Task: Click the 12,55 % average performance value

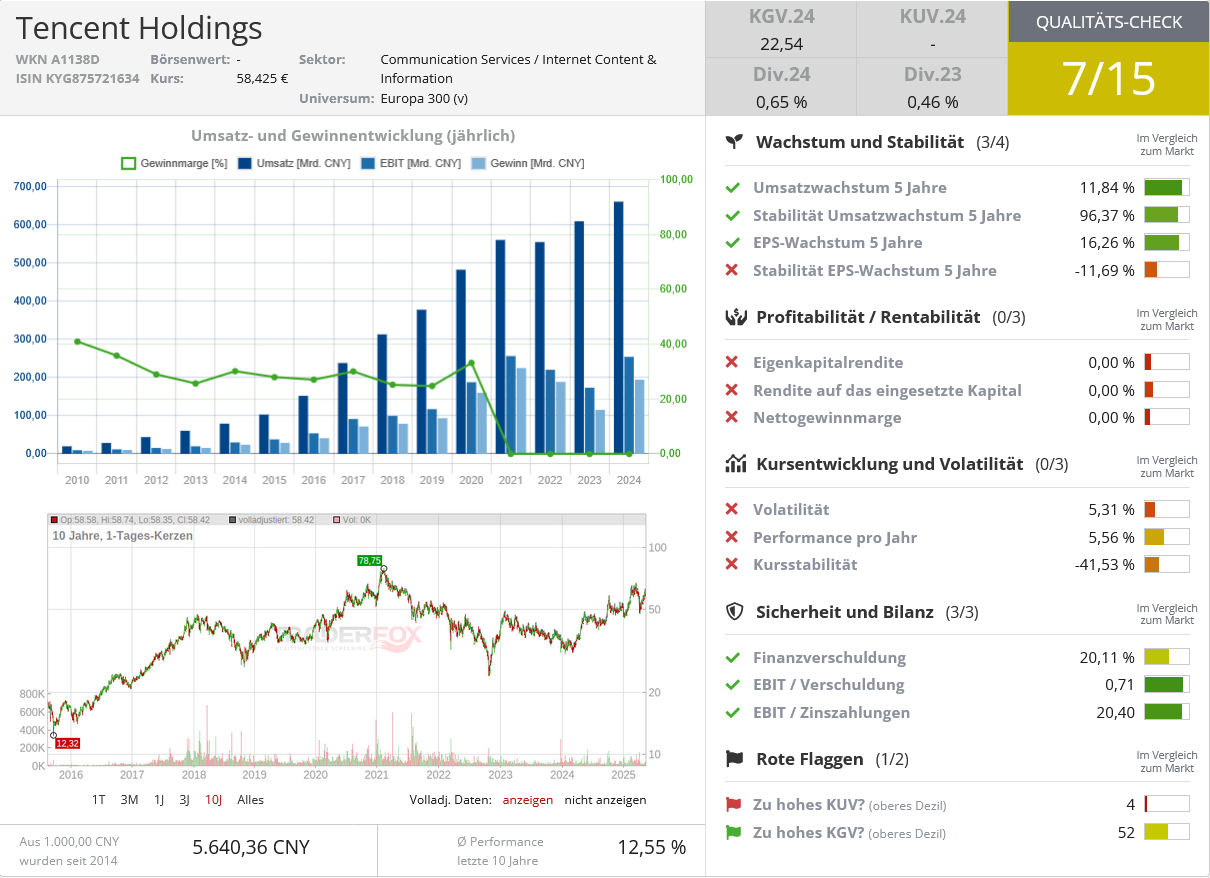Action: pos(652,848)
